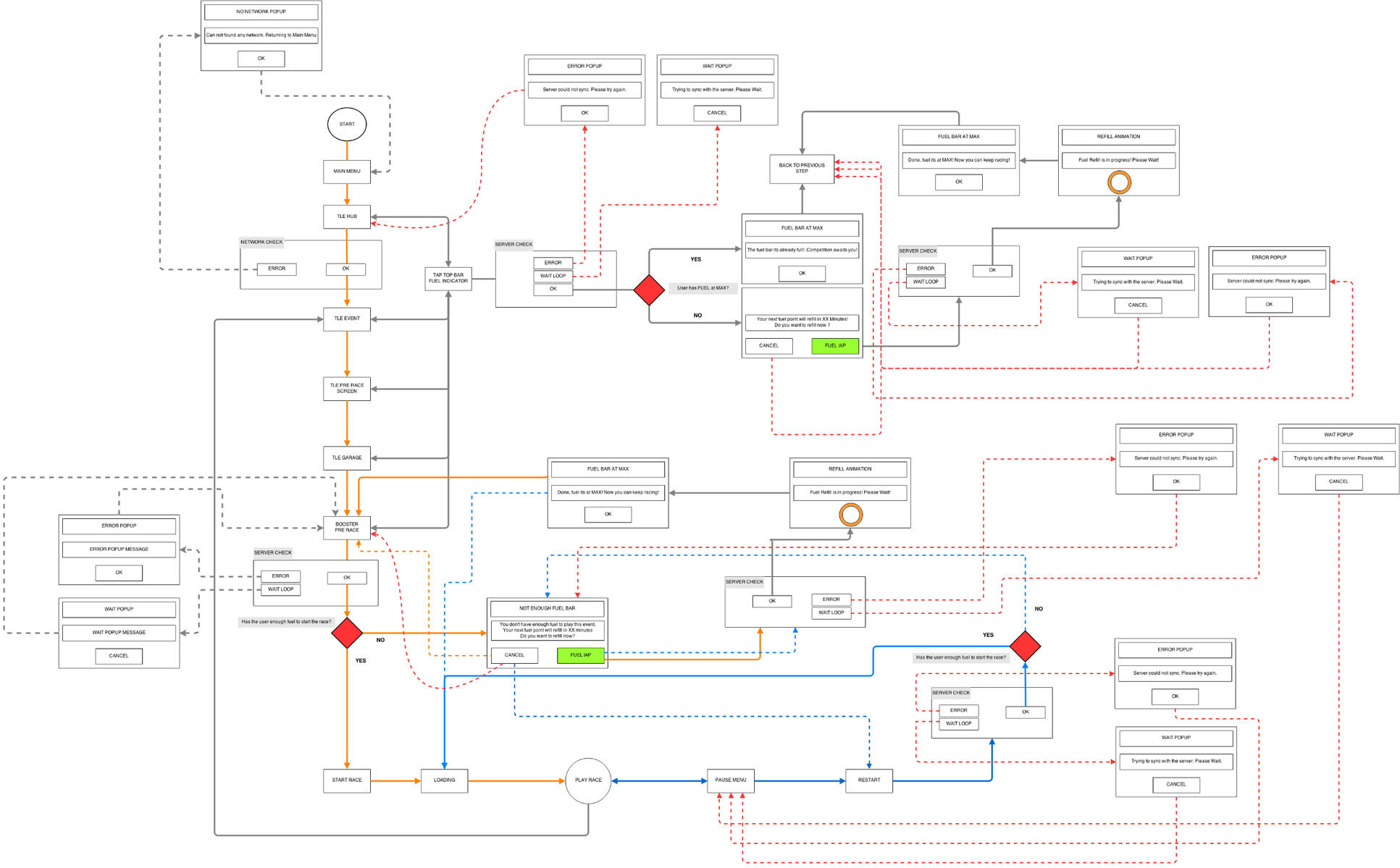1400x868 pixels.
Task: Click green FUEL IAP in NOT ENOUGH FUEL BAR popup
Action: coord(580,655)
